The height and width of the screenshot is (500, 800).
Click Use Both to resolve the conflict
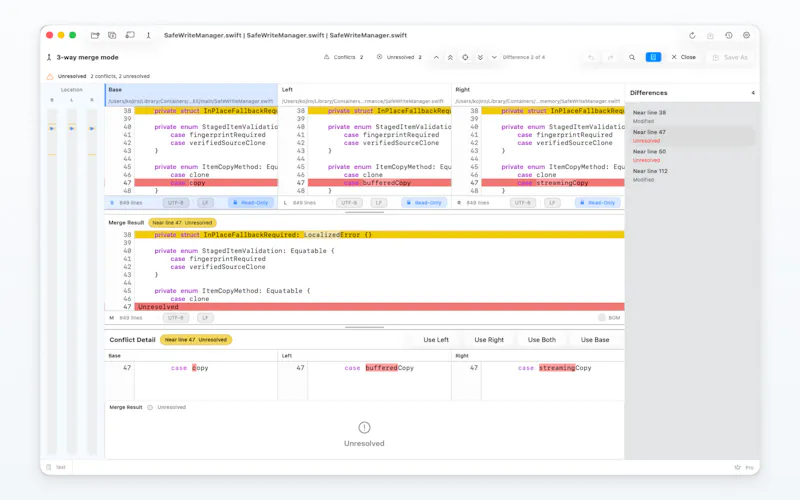[542, 340]
